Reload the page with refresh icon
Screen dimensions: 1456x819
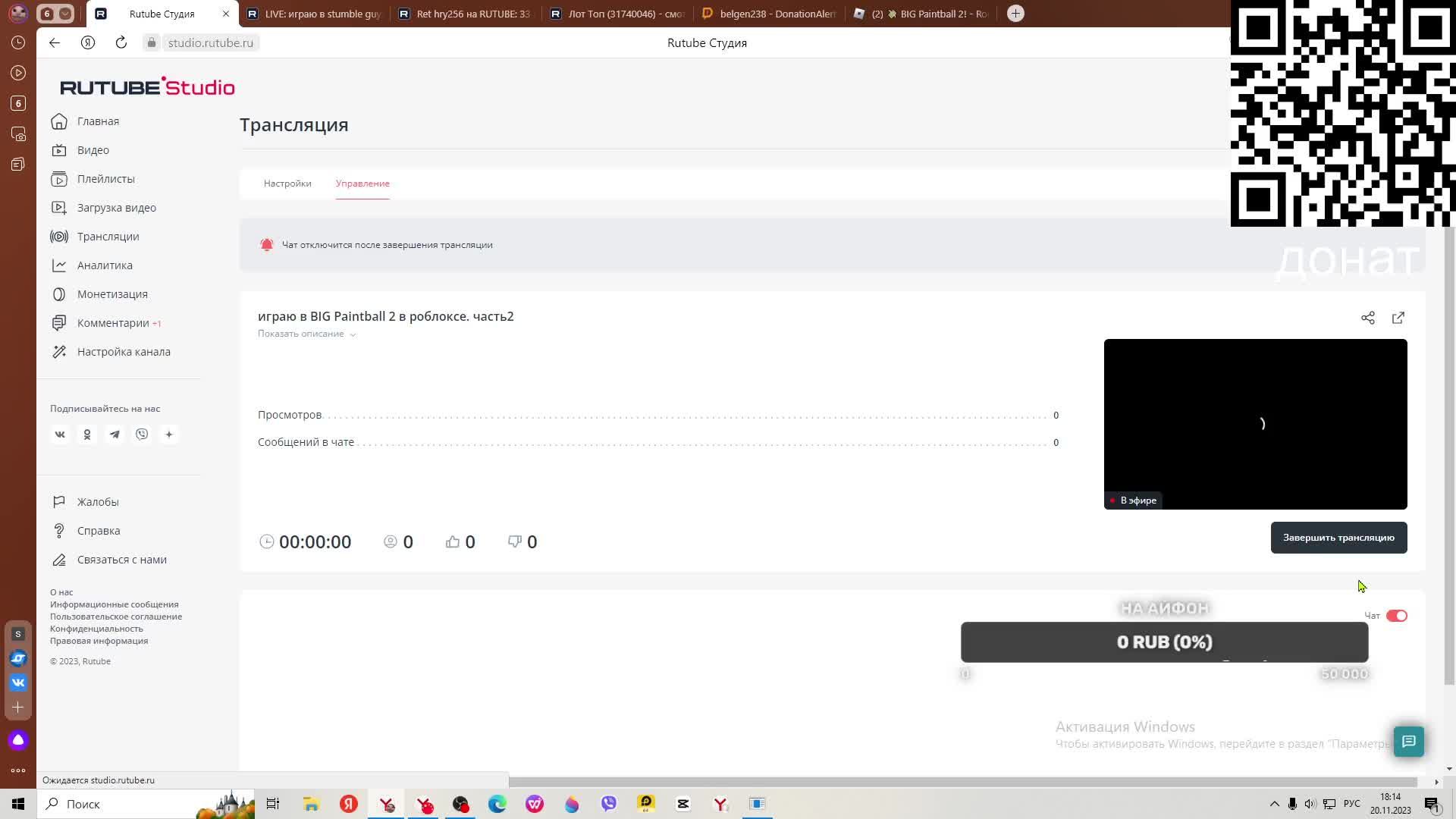121,42
